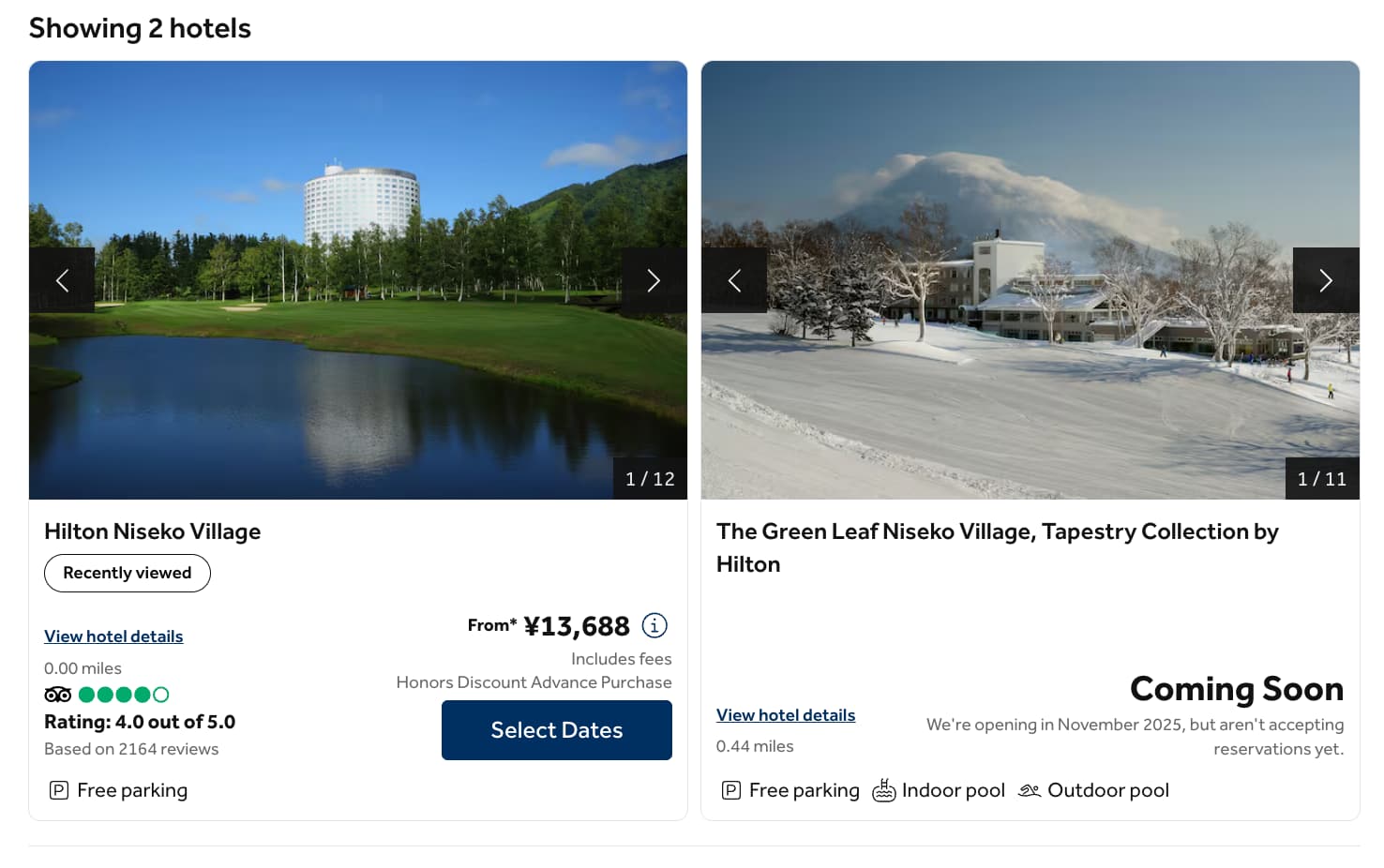Click the indoor pool icon

883,790
